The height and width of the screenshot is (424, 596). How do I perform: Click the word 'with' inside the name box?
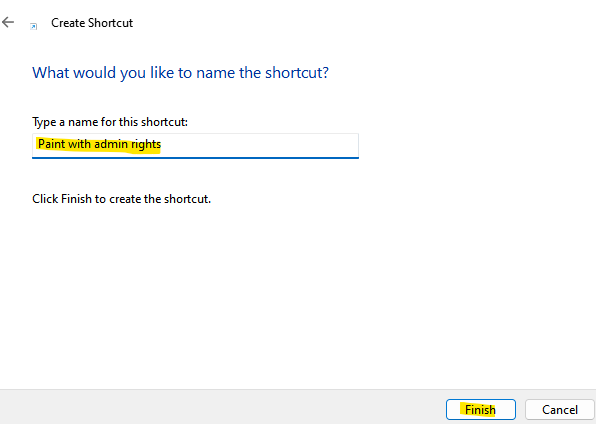(x=79, y=144)
